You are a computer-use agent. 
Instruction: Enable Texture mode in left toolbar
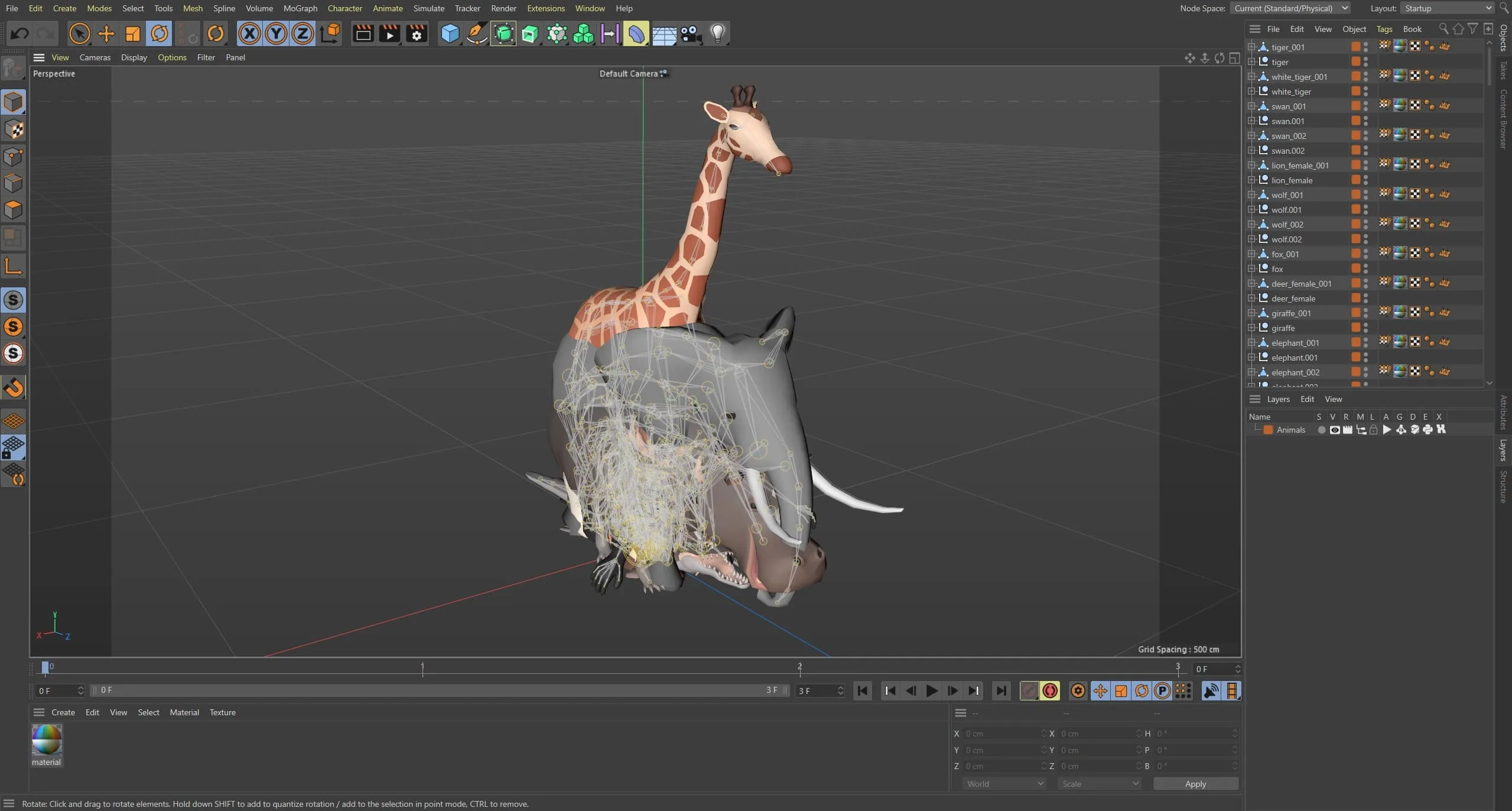(13, 129)
